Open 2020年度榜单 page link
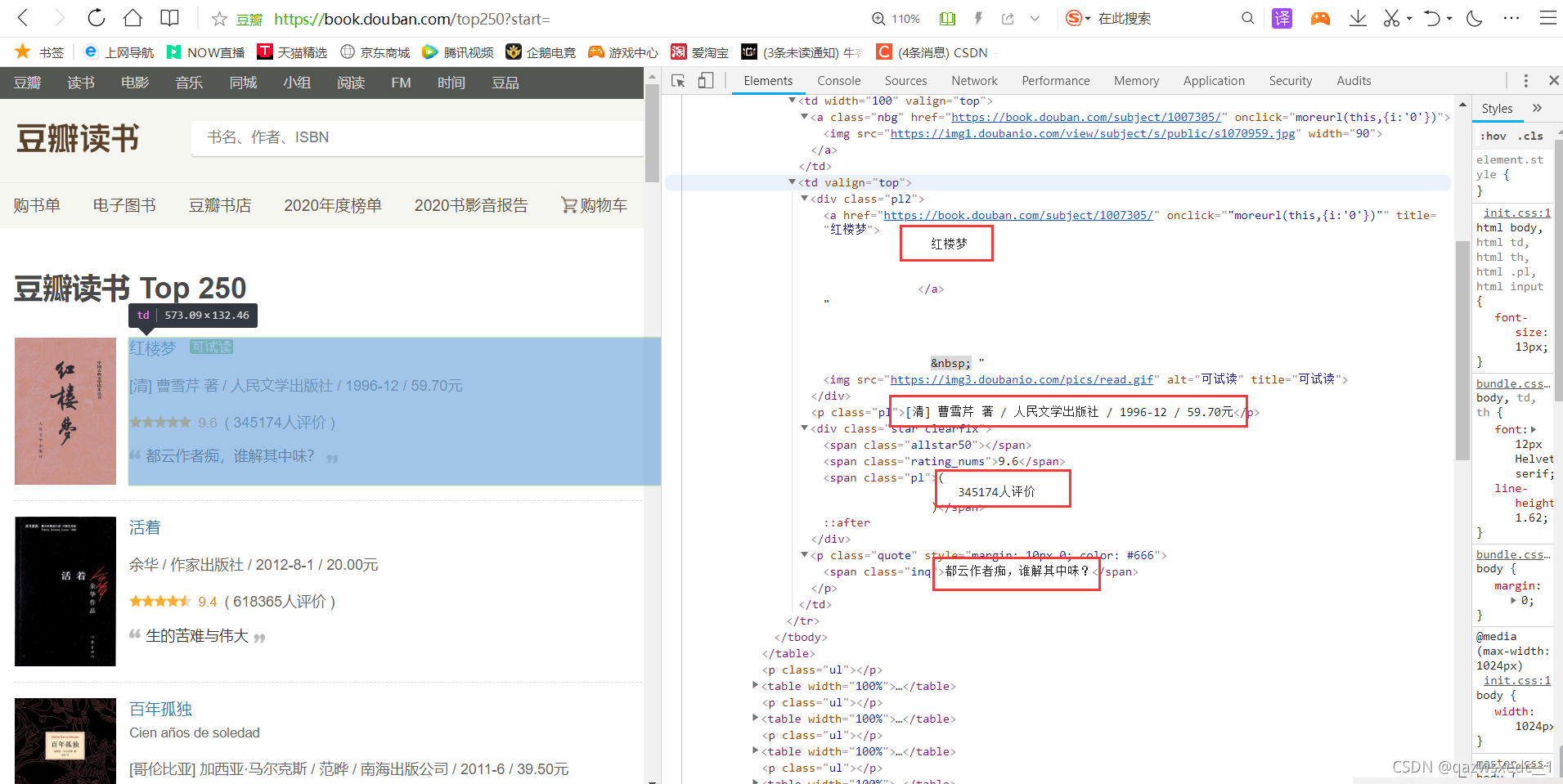The image size is (1563, 784). (x=333, y=205)
